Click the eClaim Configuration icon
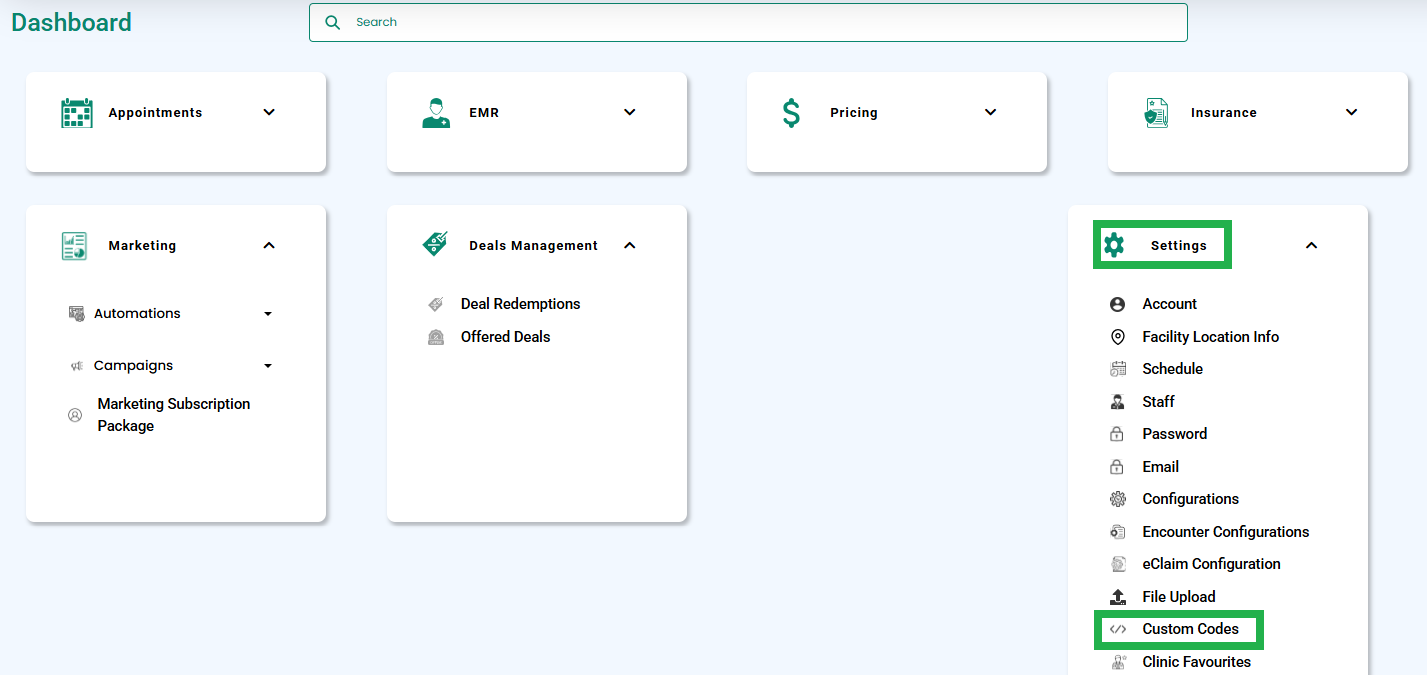 pyautogui.click(x=1118, y=564)
